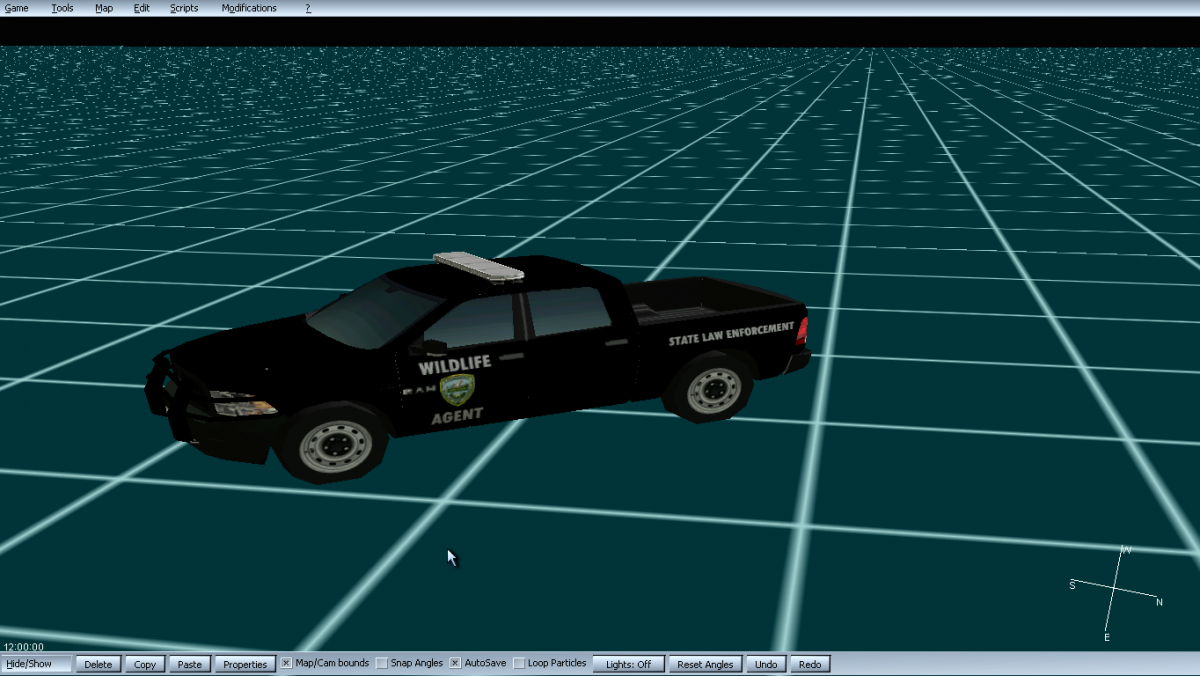Click the compass orientation indicator
The width and height of the screenshot is (1200, 676).
pos(1115,594)
